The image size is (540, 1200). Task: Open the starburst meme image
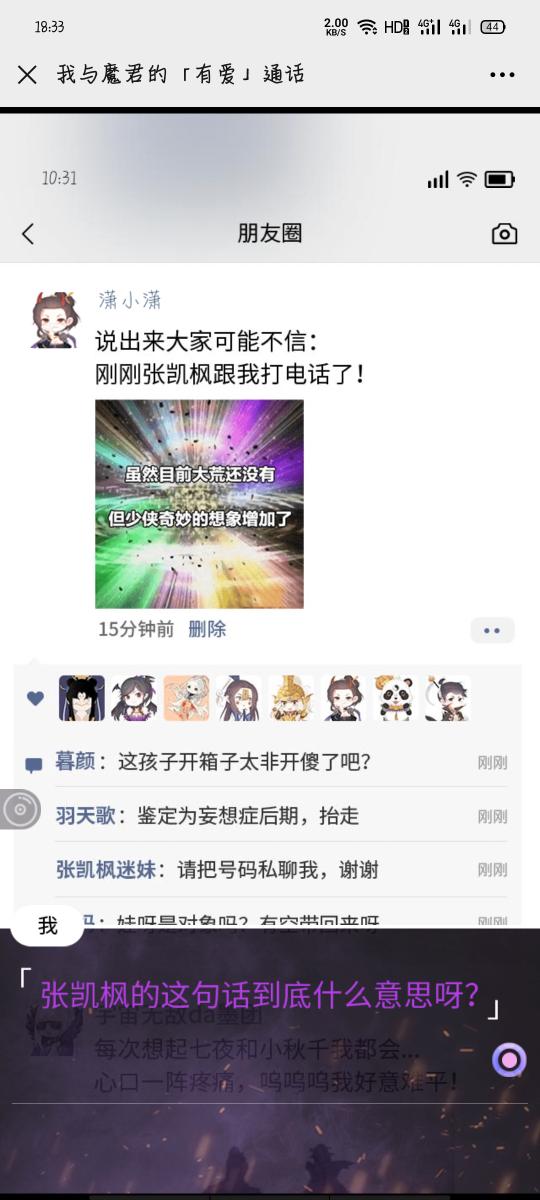[199, 504]
